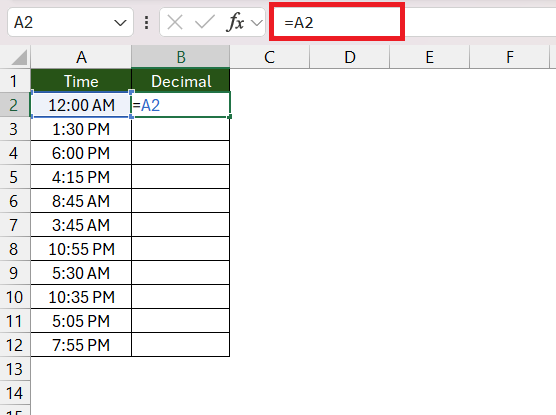Click empty Decimal cell beside 10:55 PM

pos(180,249)
